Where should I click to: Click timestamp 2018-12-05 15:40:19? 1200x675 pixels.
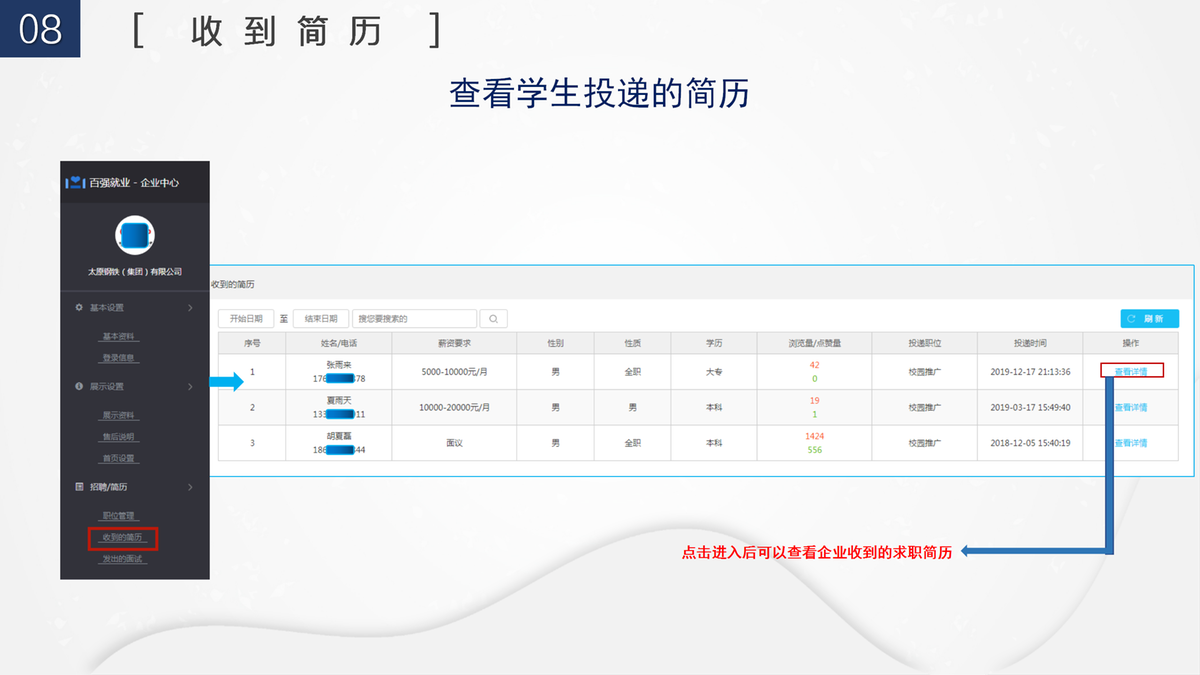(1030, 443)
